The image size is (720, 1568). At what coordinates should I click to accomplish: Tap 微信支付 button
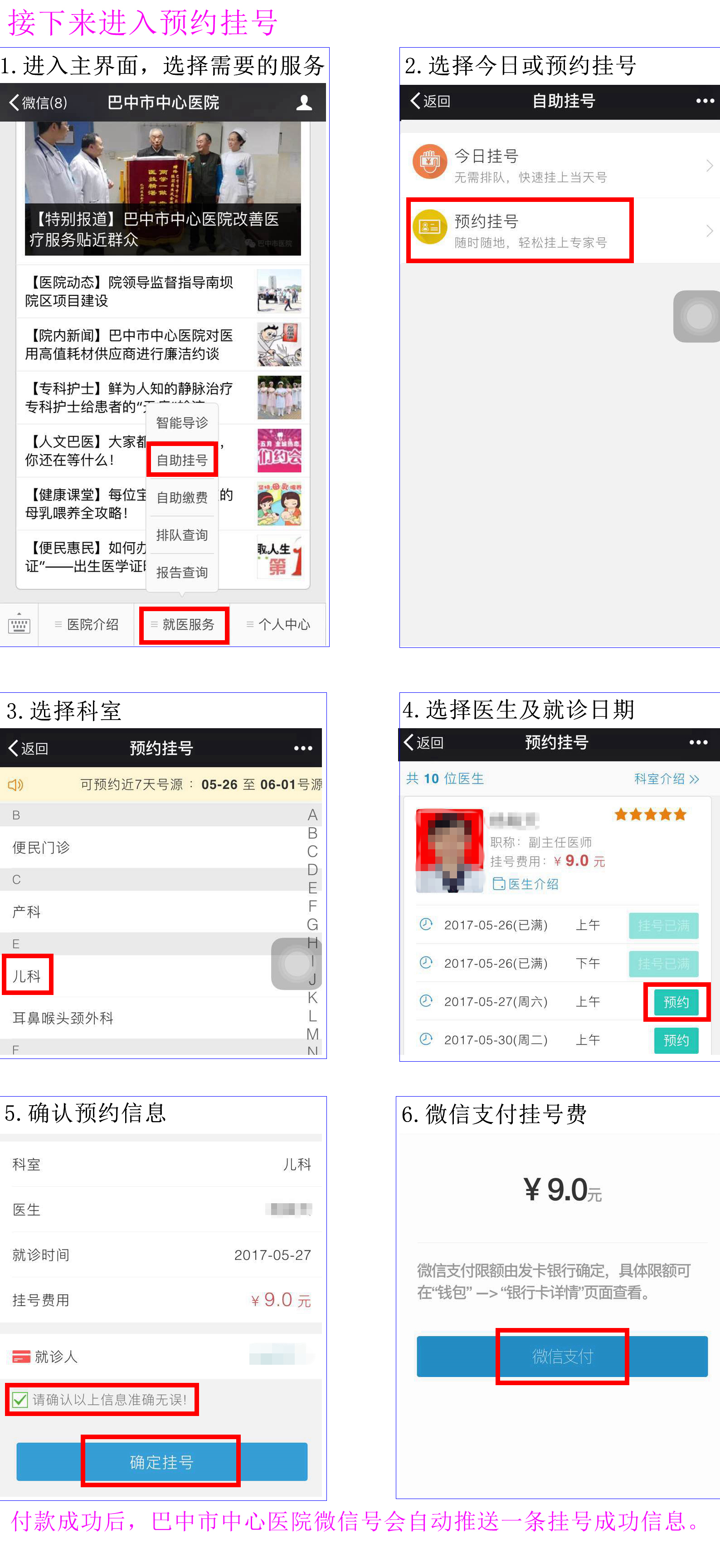(562, 1356)
